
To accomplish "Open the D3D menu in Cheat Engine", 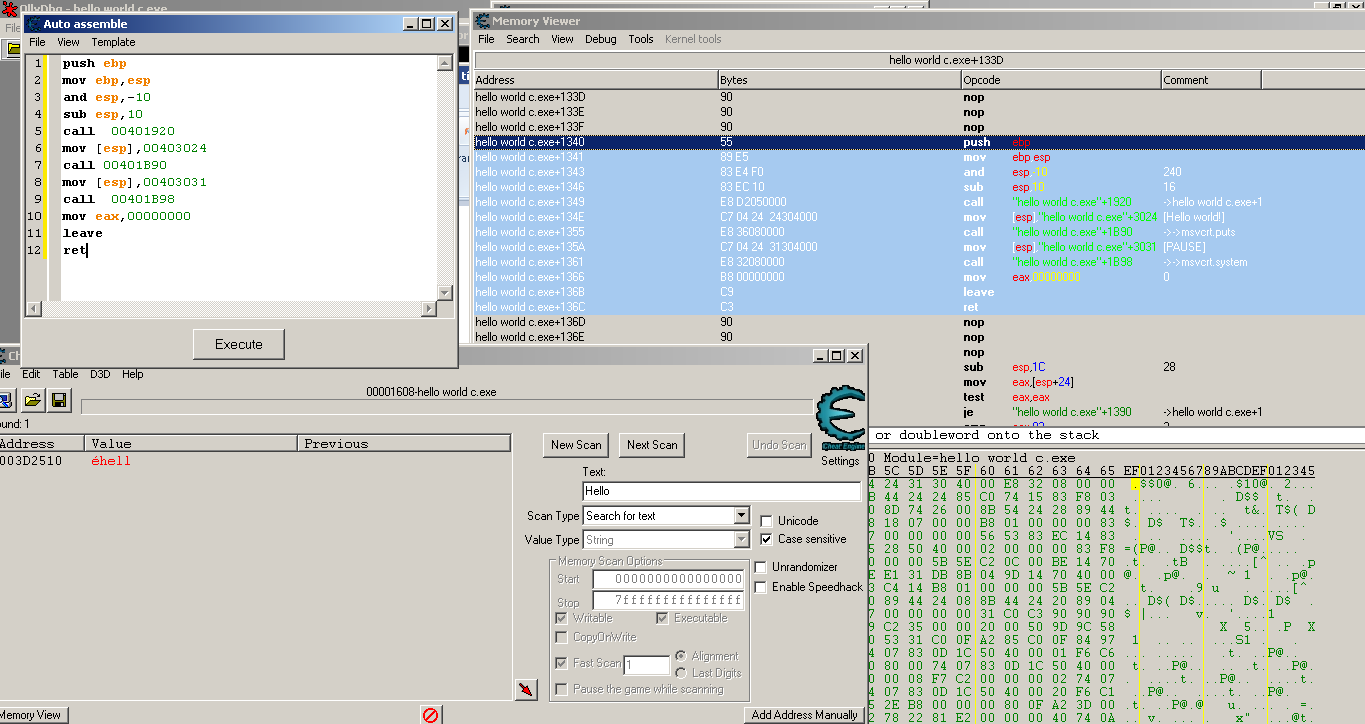I will [x=100, y=374].
